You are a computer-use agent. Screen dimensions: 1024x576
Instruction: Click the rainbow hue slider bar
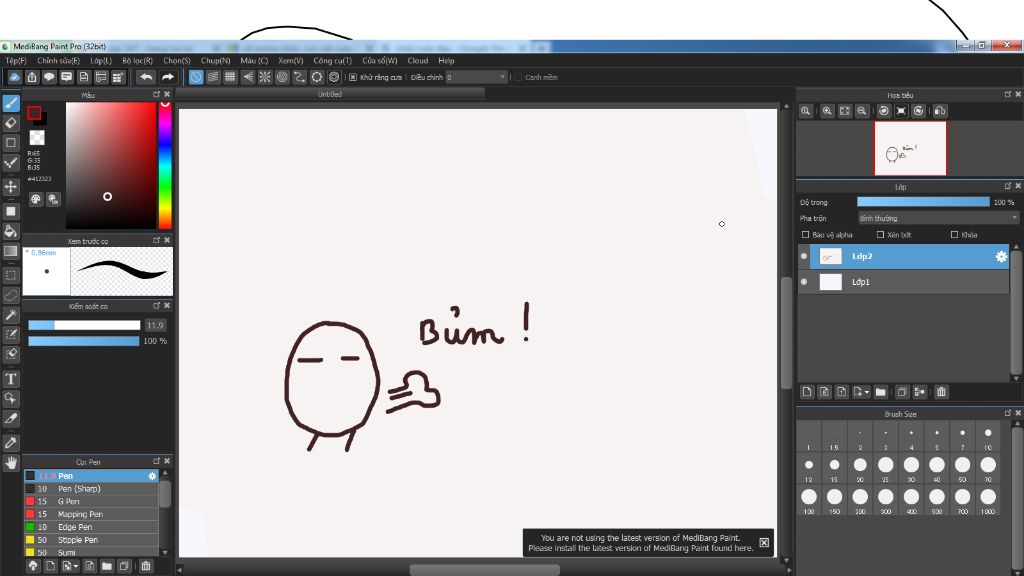165,166
